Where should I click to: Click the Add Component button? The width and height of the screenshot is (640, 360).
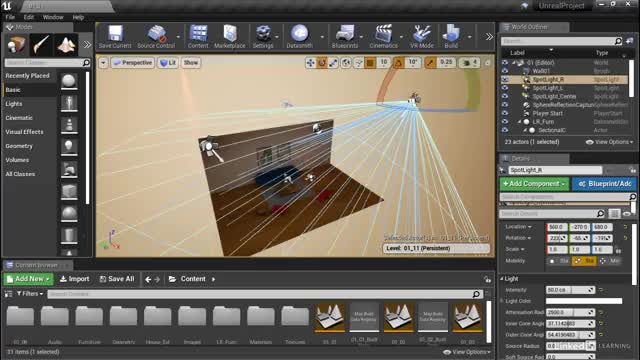click(534, 184)
